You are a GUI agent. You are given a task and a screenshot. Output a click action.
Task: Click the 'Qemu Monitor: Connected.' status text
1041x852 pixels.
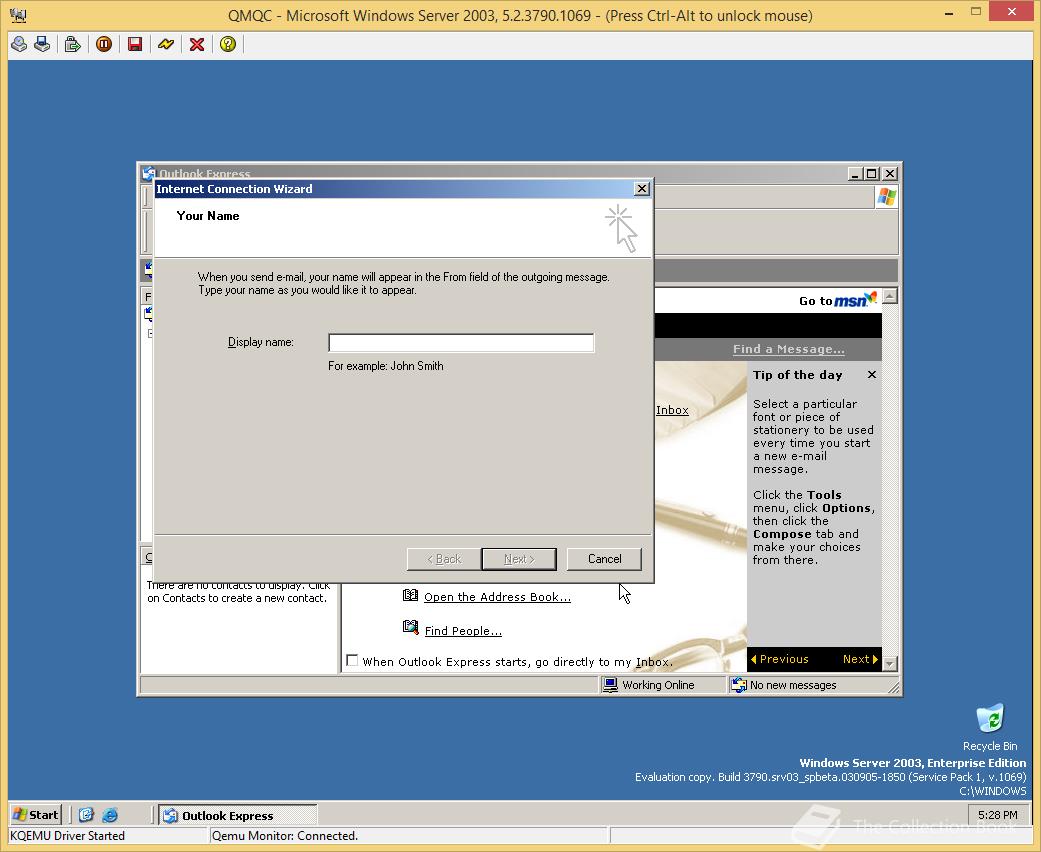click(285, 836)
